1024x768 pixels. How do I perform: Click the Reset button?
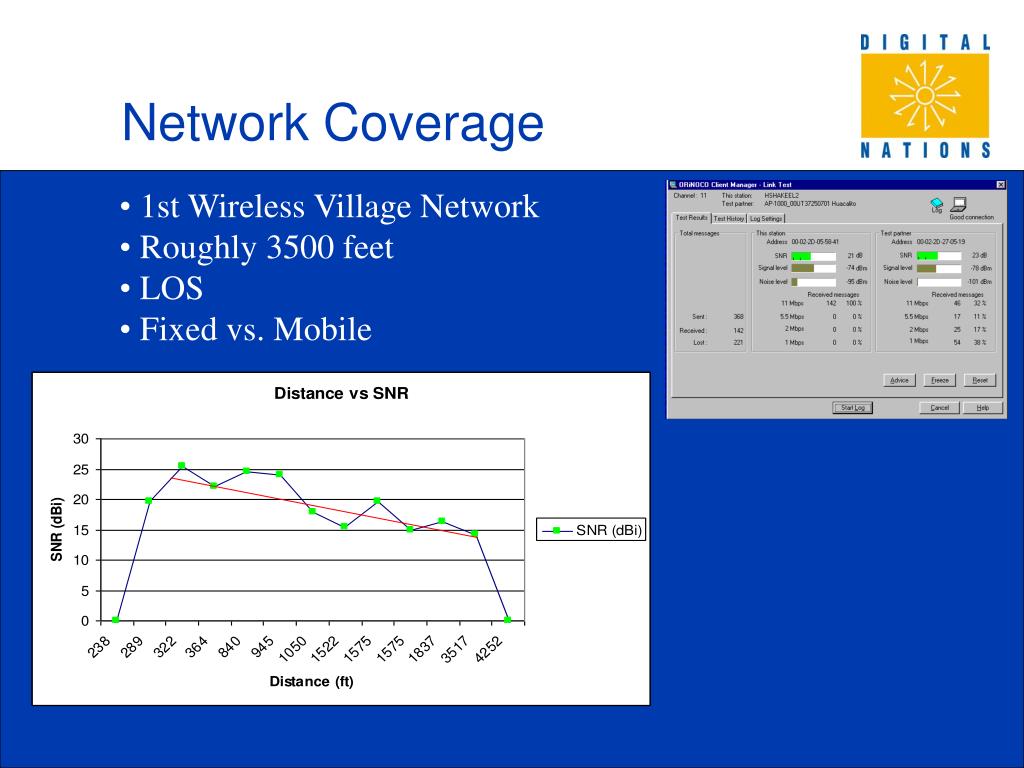coord(980,380)
